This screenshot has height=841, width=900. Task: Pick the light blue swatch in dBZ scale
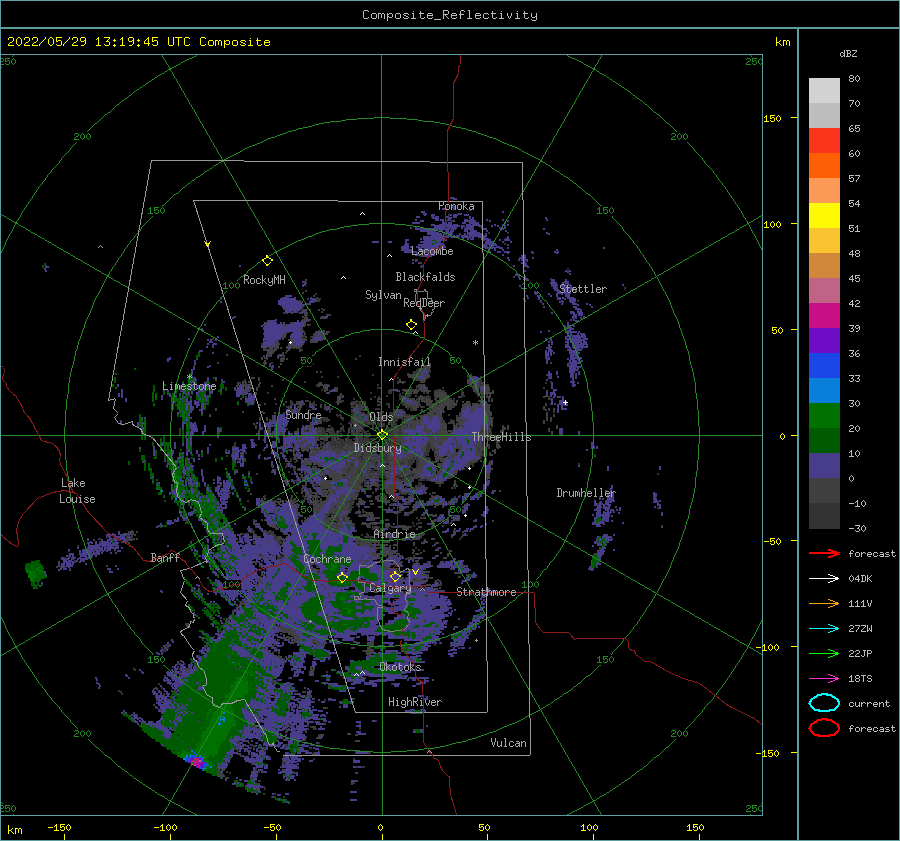(x=824, y=390)
